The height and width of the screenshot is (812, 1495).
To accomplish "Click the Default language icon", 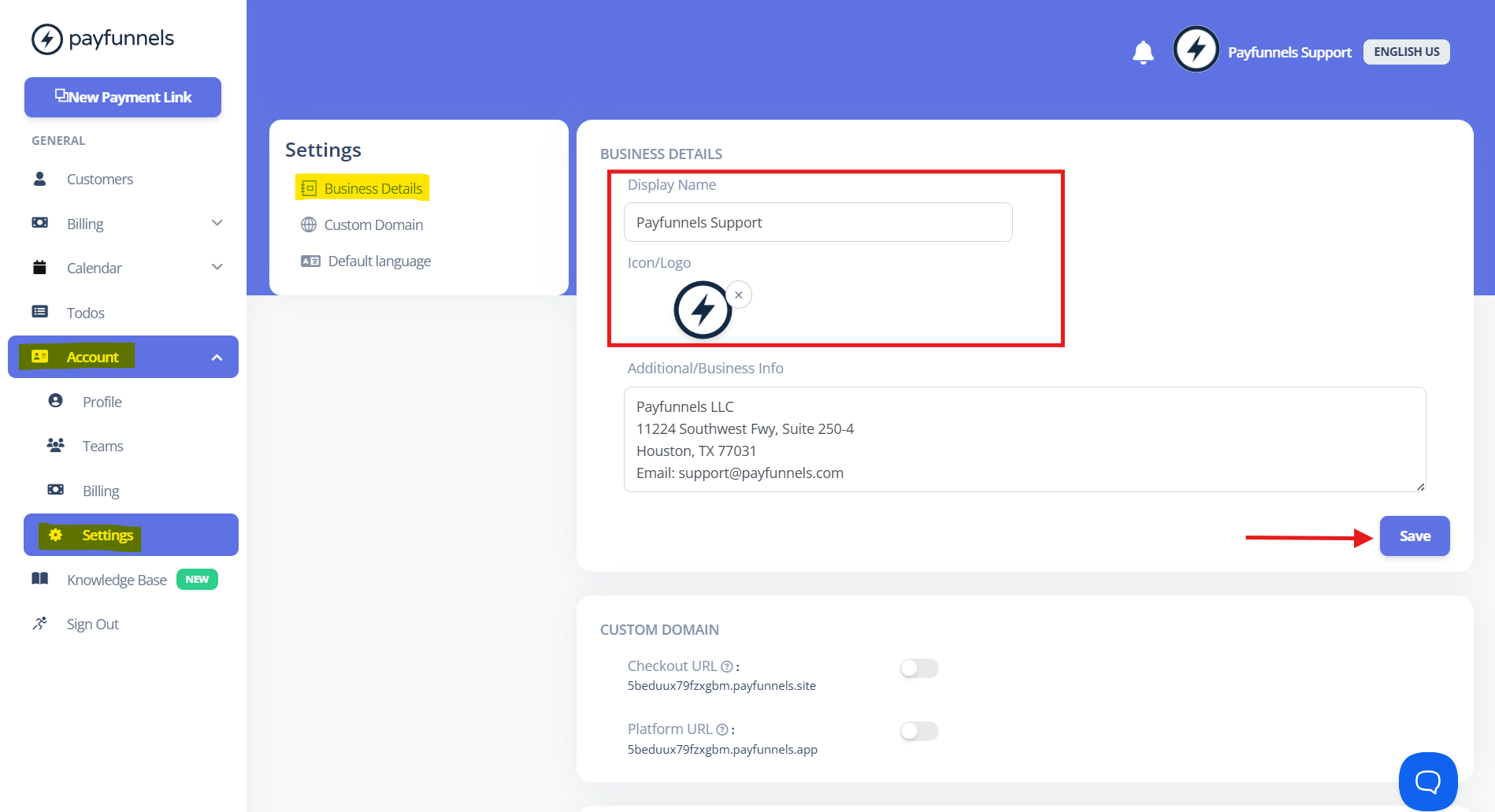I will pyautogui.click(x=310, y=261).
